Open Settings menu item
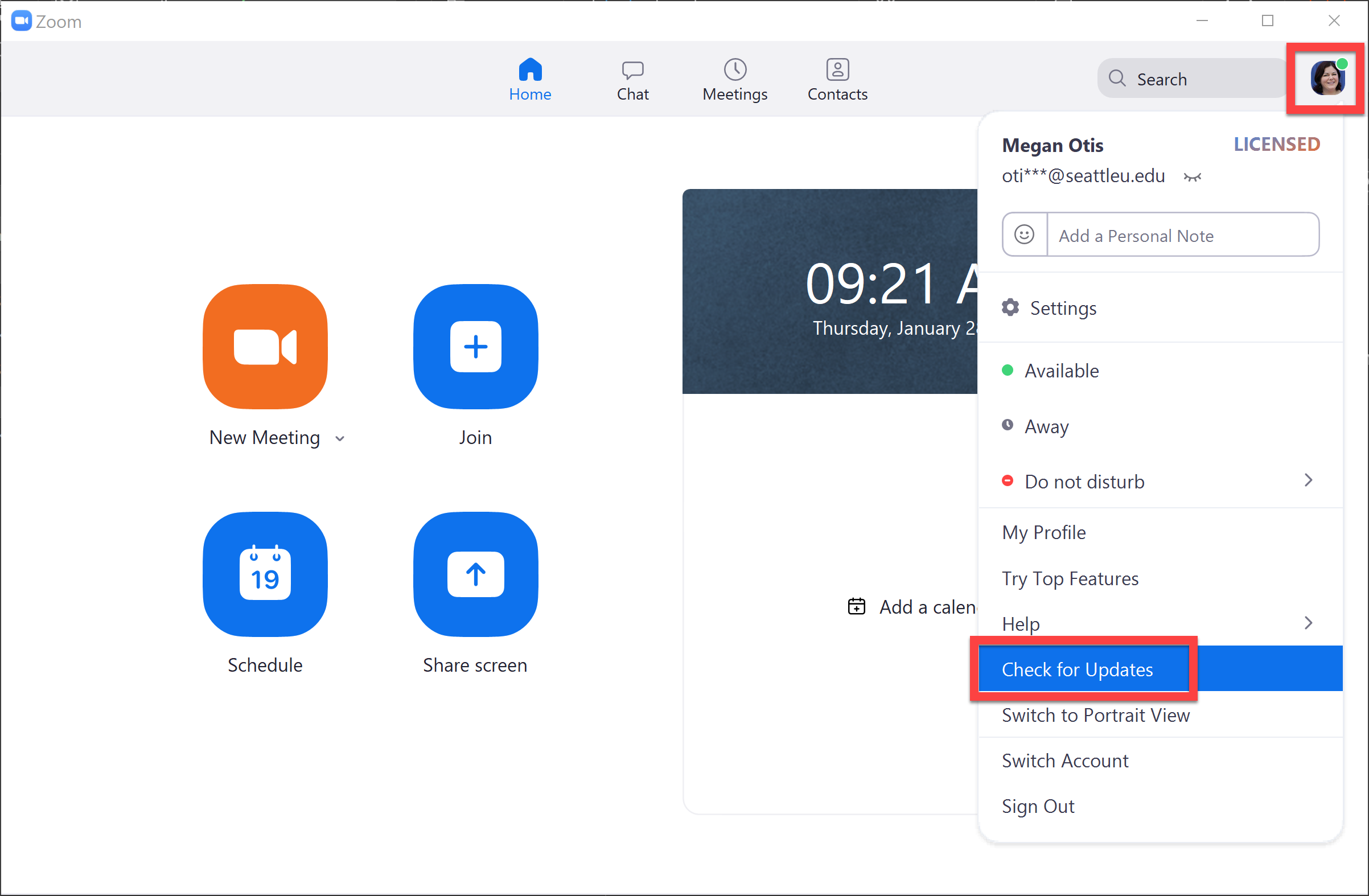The height and width of the screenshot is (896, 1369). pyautogui.click(x=1062, y=308)
